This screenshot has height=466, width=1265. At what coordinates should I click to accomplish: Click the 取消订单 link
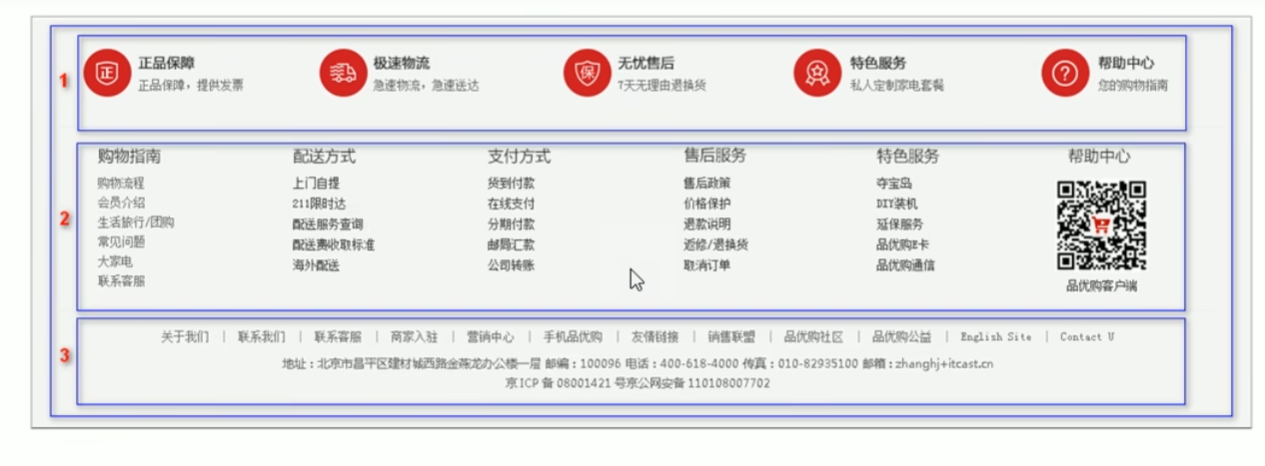tap(707, 265)
